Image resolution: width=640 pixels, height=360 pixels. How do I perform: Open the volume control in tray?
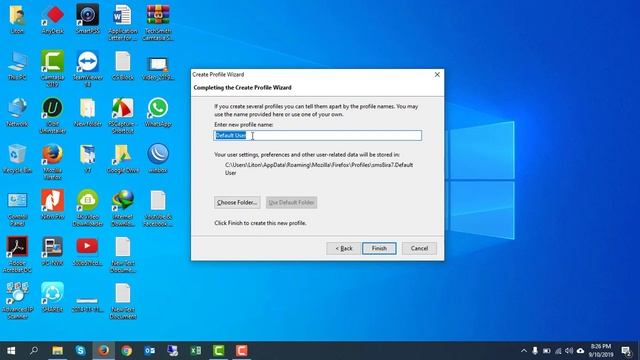click(569, 351)
